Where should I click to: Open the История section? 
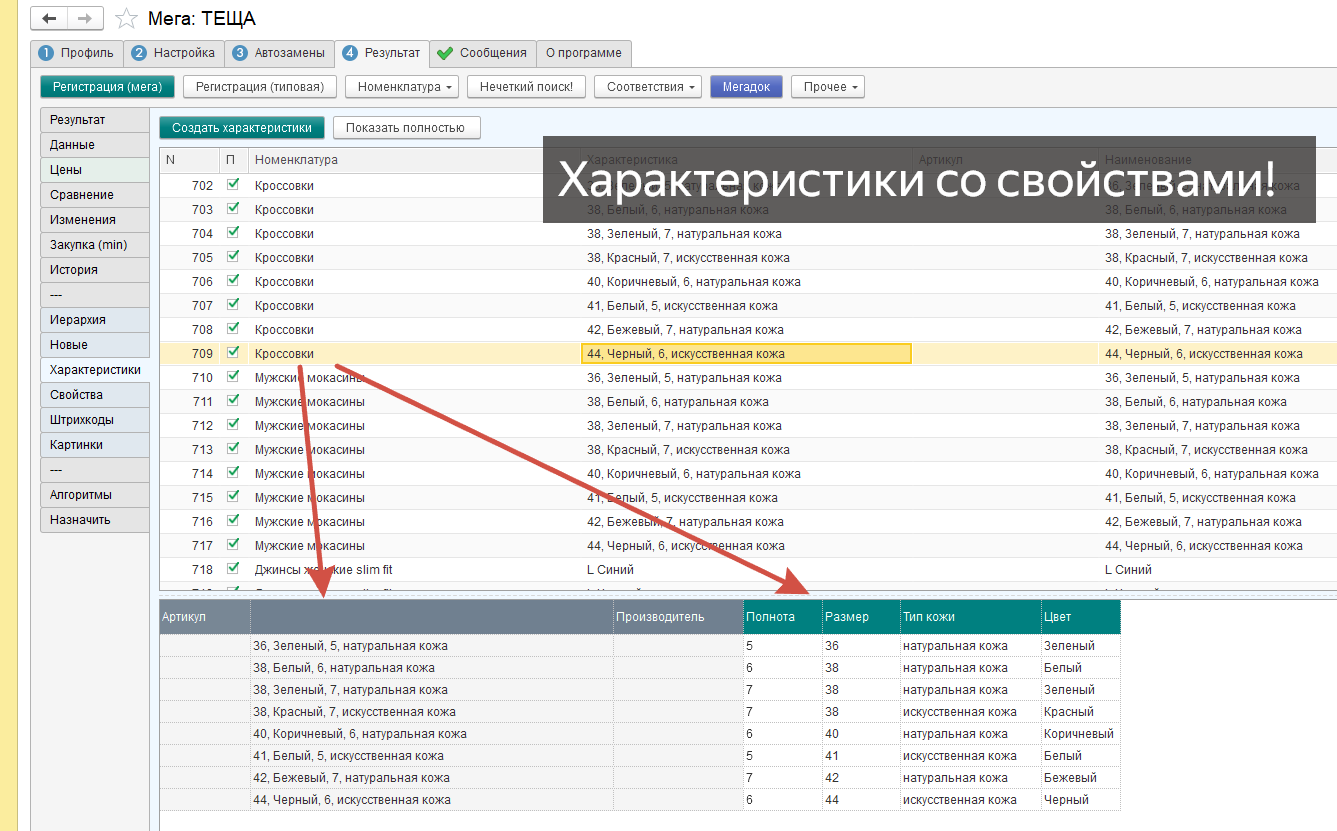click(95, 270)
